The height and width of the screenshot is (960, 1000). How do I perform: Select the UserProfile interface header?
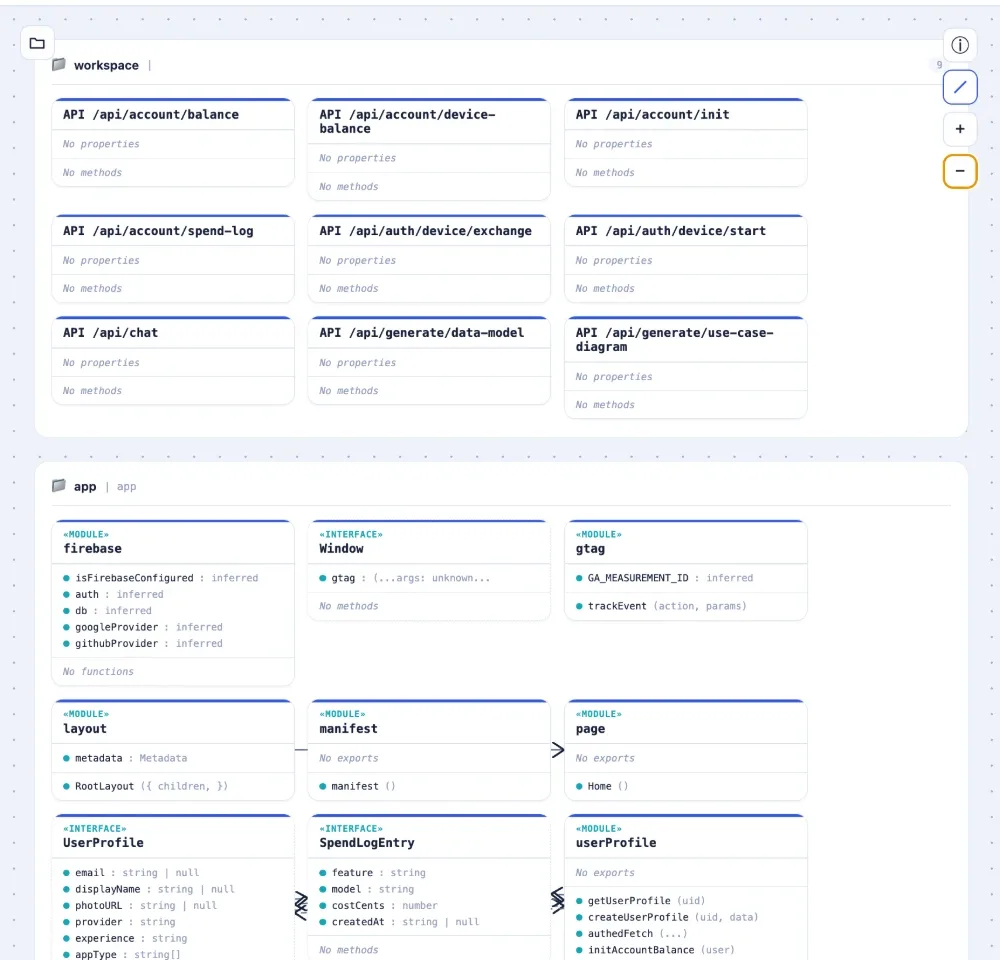pos(173,836)
